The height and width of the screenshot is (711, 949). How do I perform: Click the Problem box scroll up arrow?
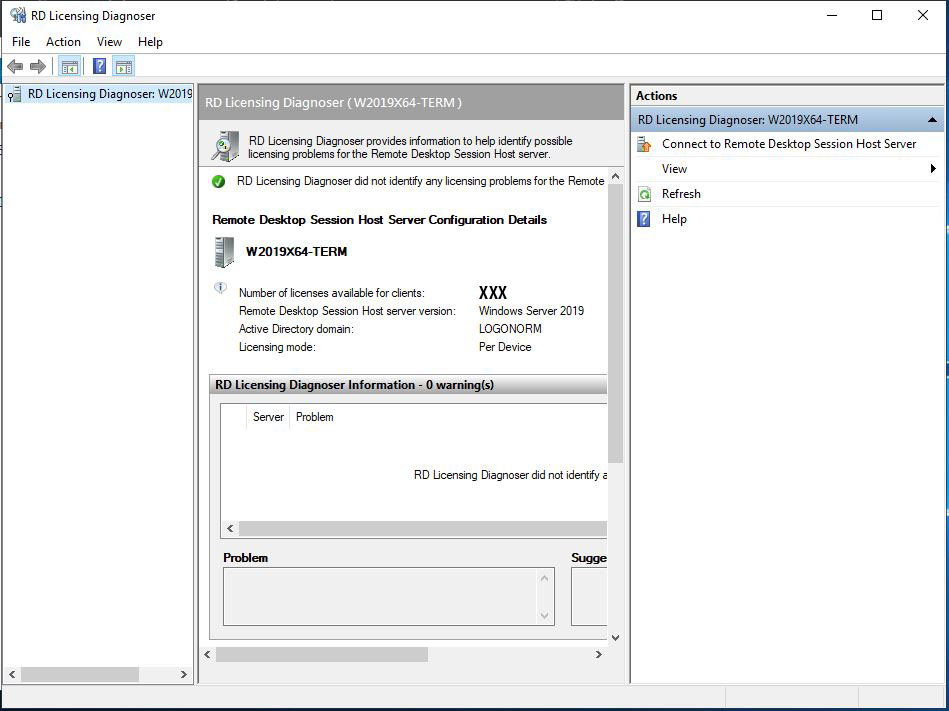tap(544, 578)
